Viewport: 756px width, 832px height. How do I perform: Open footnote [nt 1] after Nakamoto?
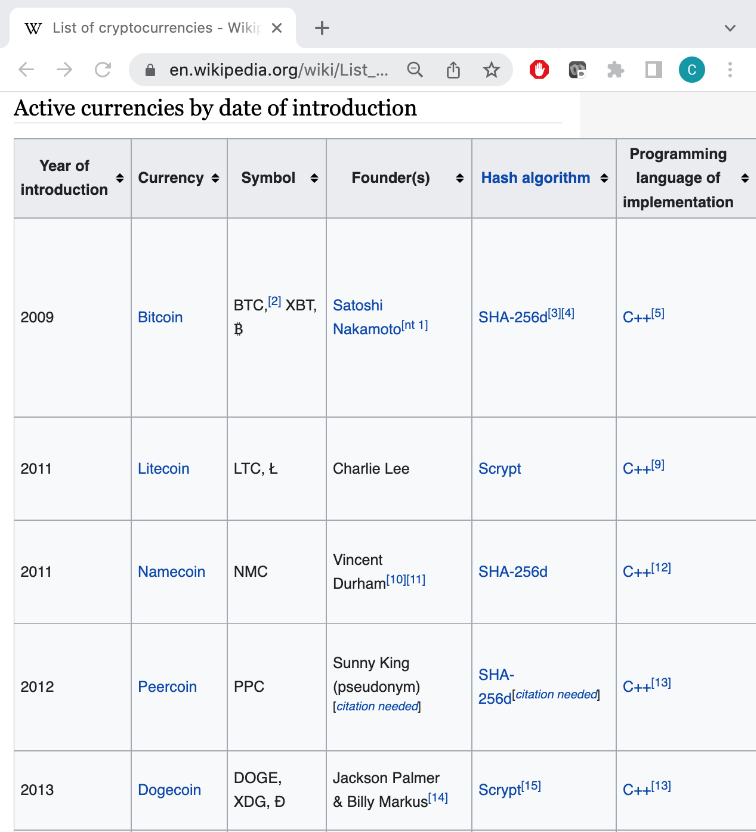[x=414, y=325]
